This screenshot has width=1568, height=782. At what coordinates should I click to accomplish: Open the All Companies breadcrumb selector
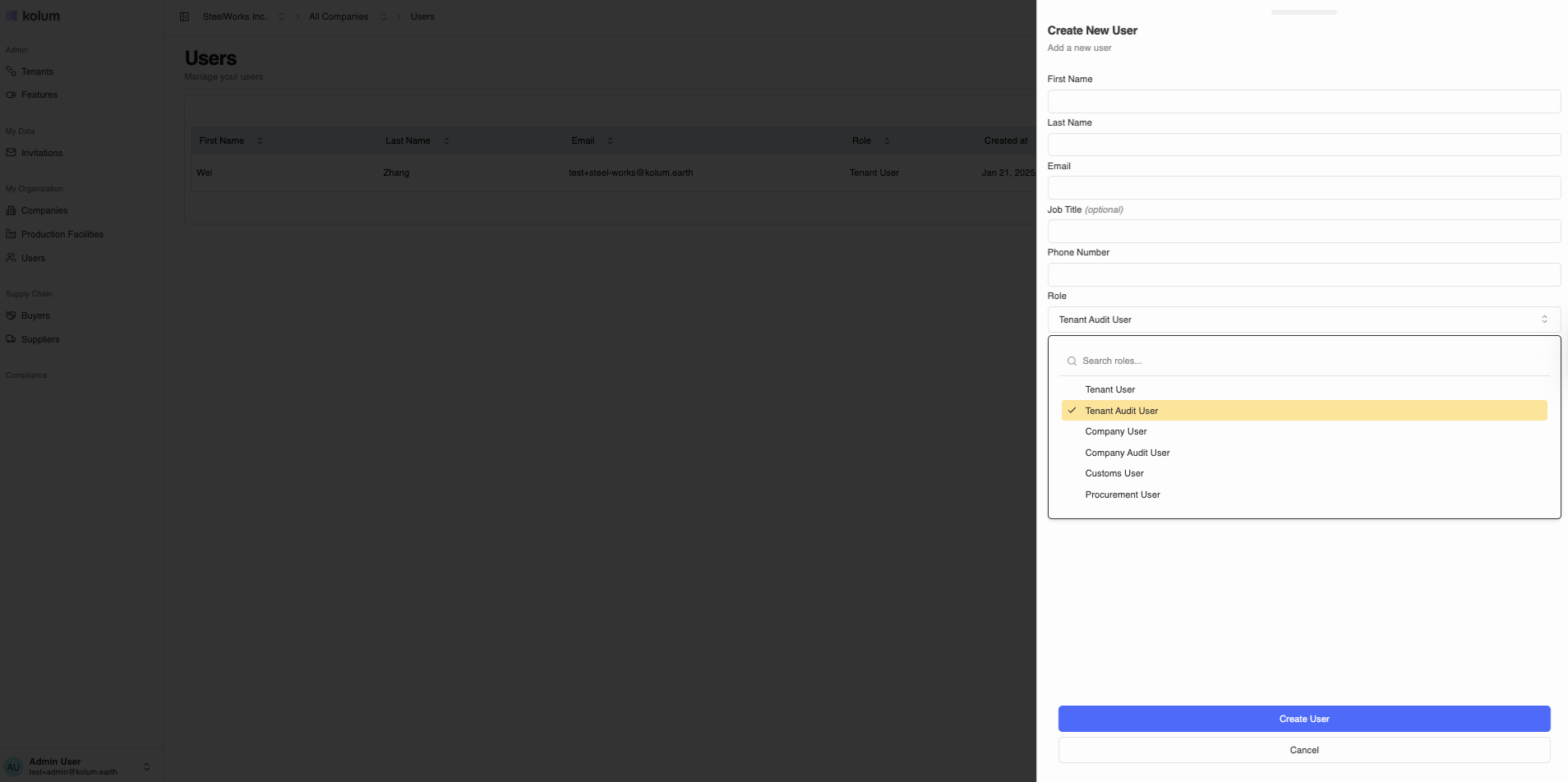coord(383,16)
